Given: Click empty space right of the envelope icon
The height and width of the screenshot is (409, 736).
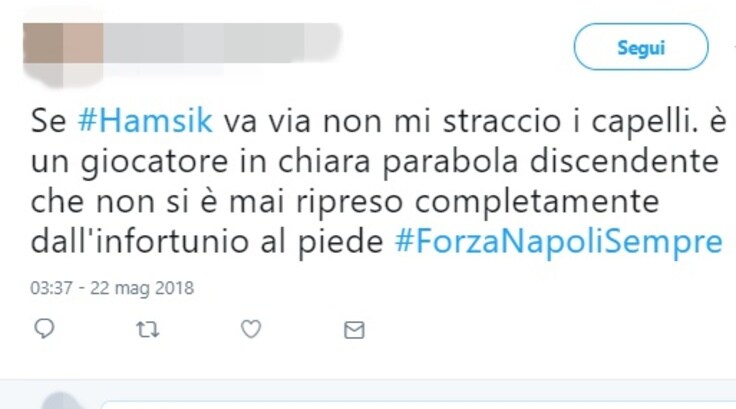Looking at the screenshot, I should pos(540,330).
